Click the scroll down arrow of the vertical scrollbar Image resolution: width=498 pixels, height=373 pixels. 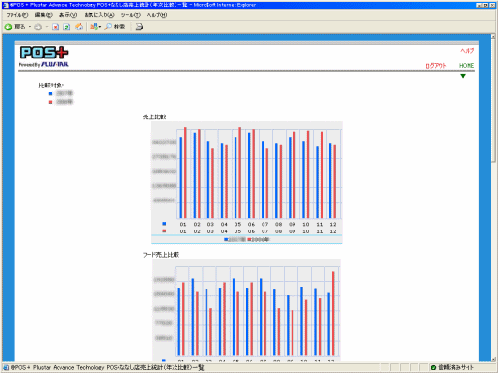493,359
